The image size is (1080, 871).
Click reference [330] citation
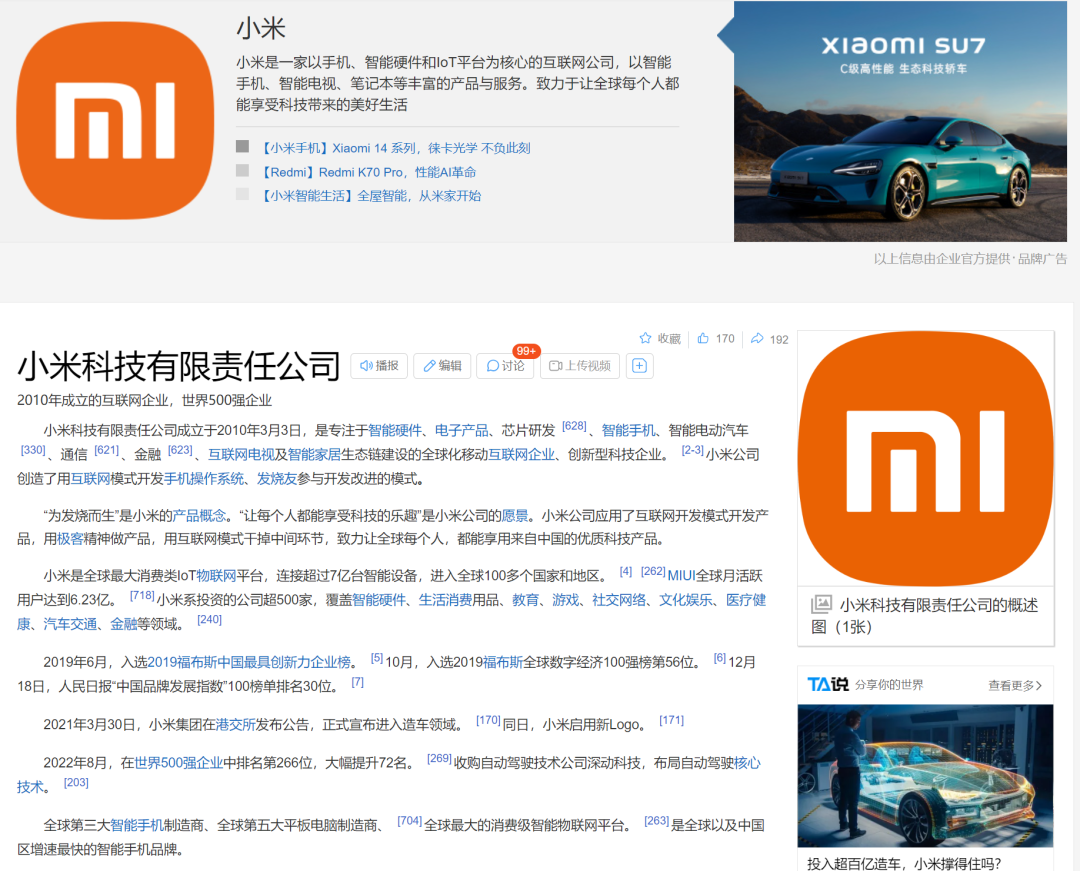point(33,450)
